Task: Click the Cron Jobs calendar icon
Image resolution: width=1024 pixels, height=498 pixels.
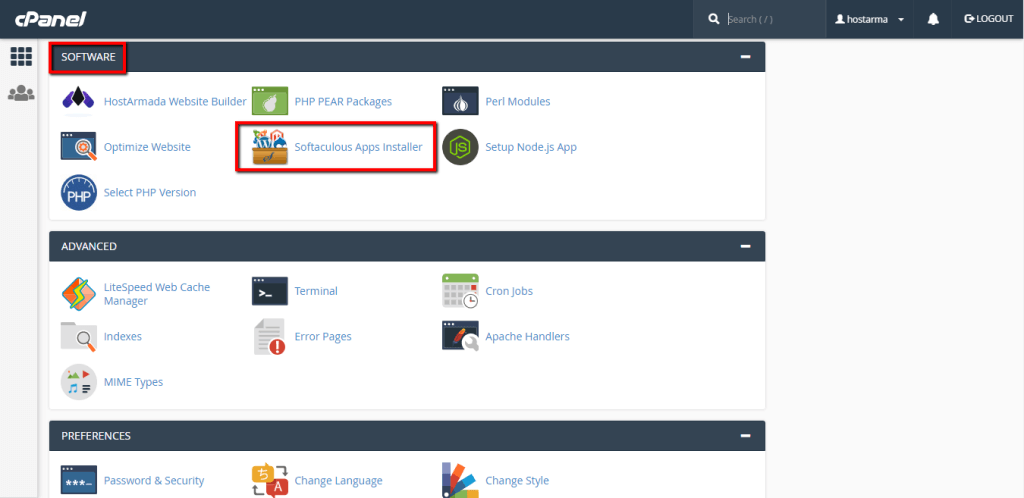Action: click(x=460, y=291)
